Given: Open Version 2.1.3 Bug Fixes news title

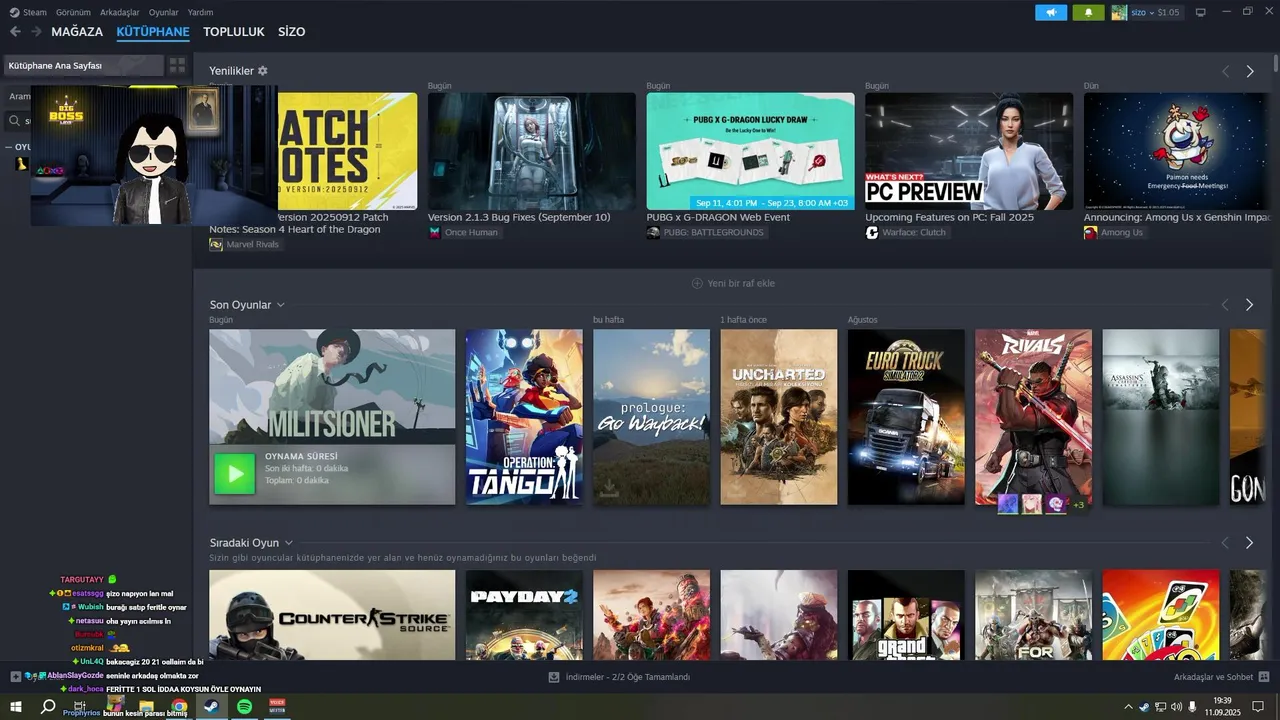Looking at the screenshot, I should click(x=519, y=217).
